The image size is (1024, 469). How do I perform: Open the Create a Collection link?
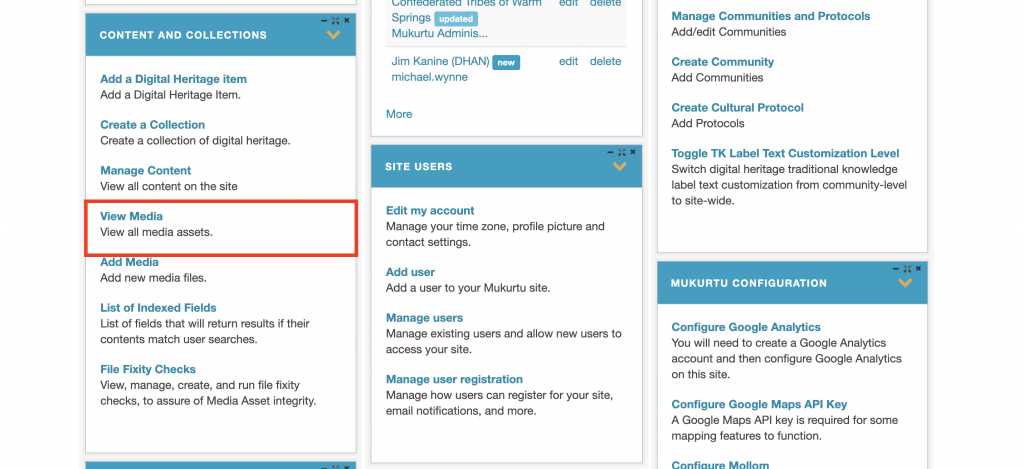(152, 125)
